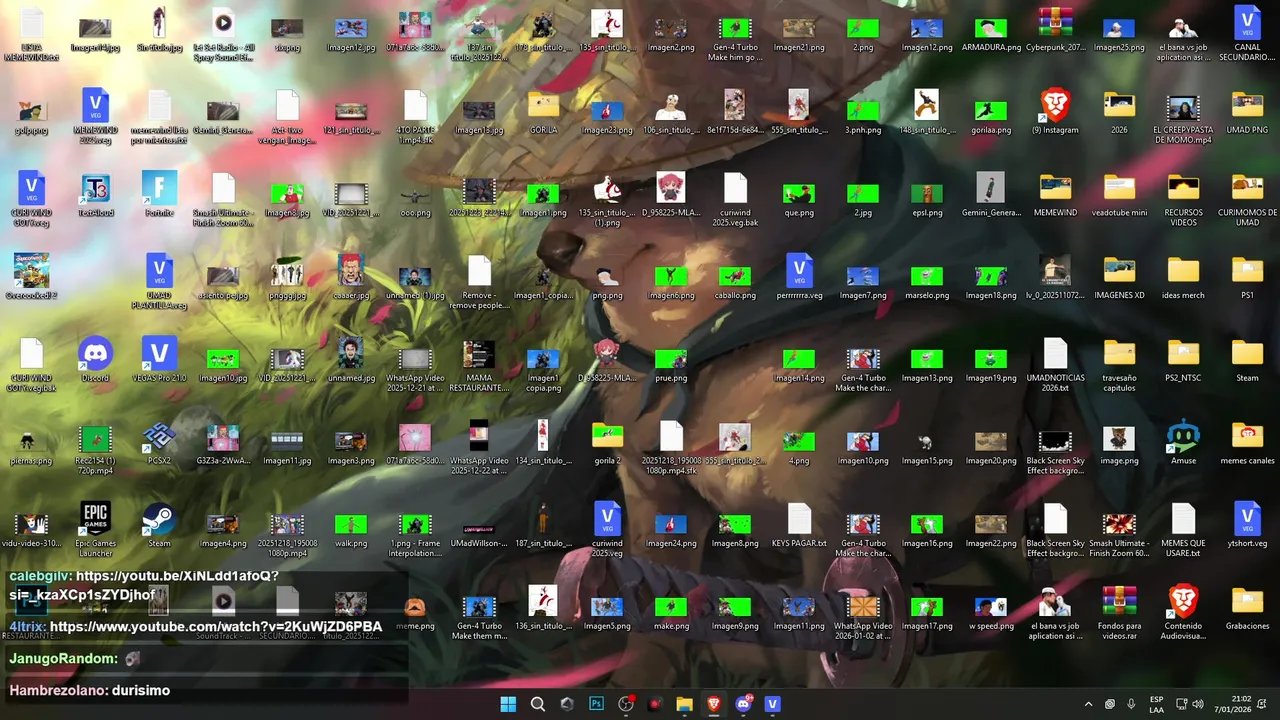Select the travesaño capitulos folder
Viewport: 1280px width, 720px height.
(1119, 365)
